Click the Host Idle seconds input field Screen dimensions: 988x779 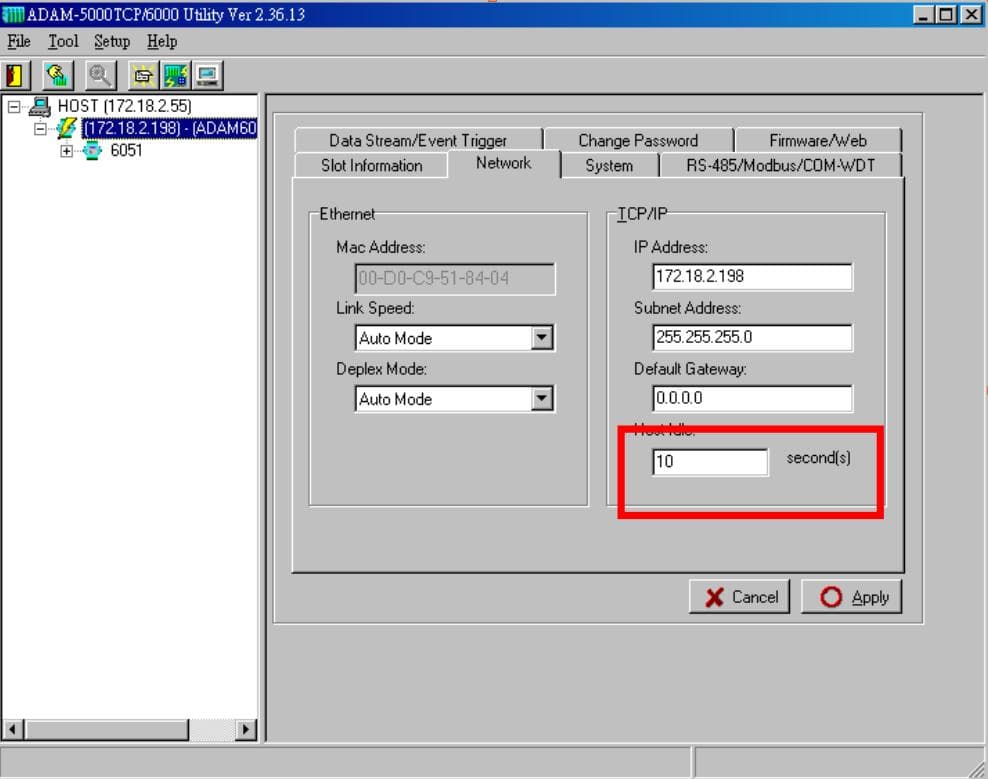[x=710, y=462]
